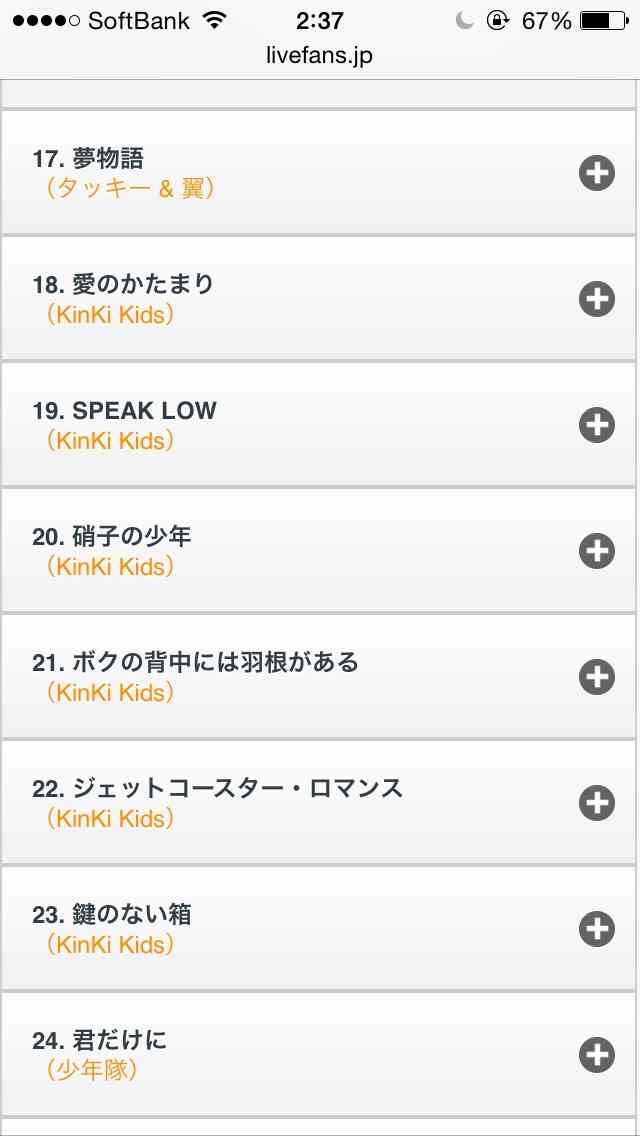The height and width of the screenshot is (1136, 640).
Task: Tap the battery indicator in status bar
Action: click(x=604, y=21)
